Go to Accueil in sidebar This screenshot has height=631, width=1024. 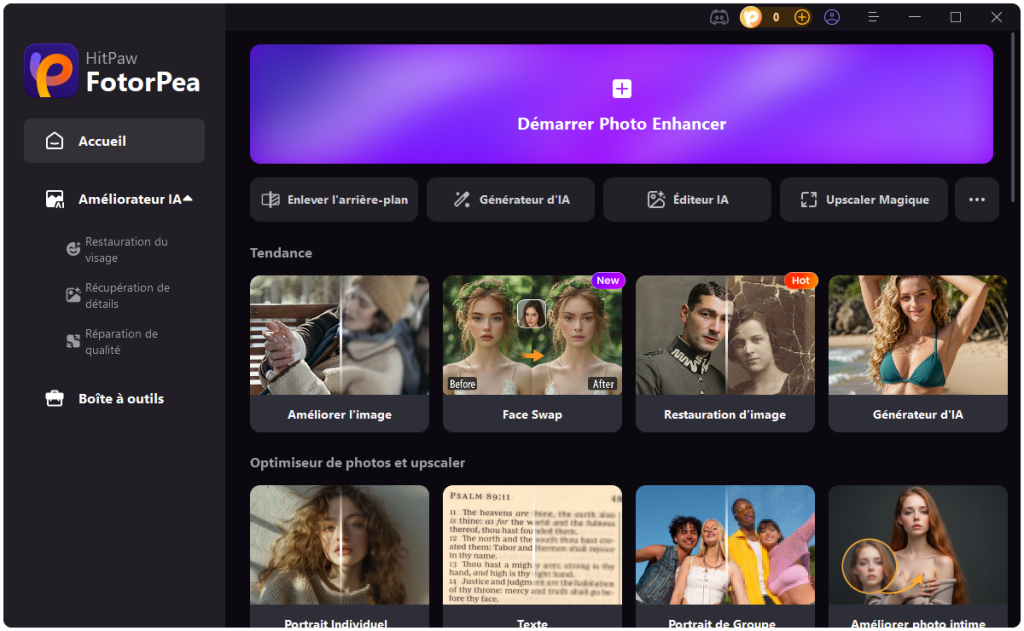pyautogui.click(x=114, y=141)
